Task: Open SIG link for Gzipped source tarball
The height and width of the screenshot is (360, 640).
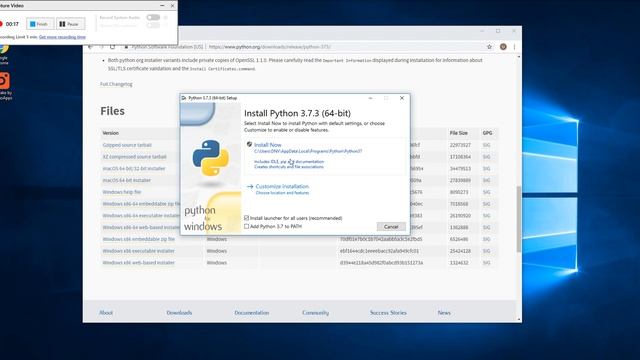Action: click(487, 145)
